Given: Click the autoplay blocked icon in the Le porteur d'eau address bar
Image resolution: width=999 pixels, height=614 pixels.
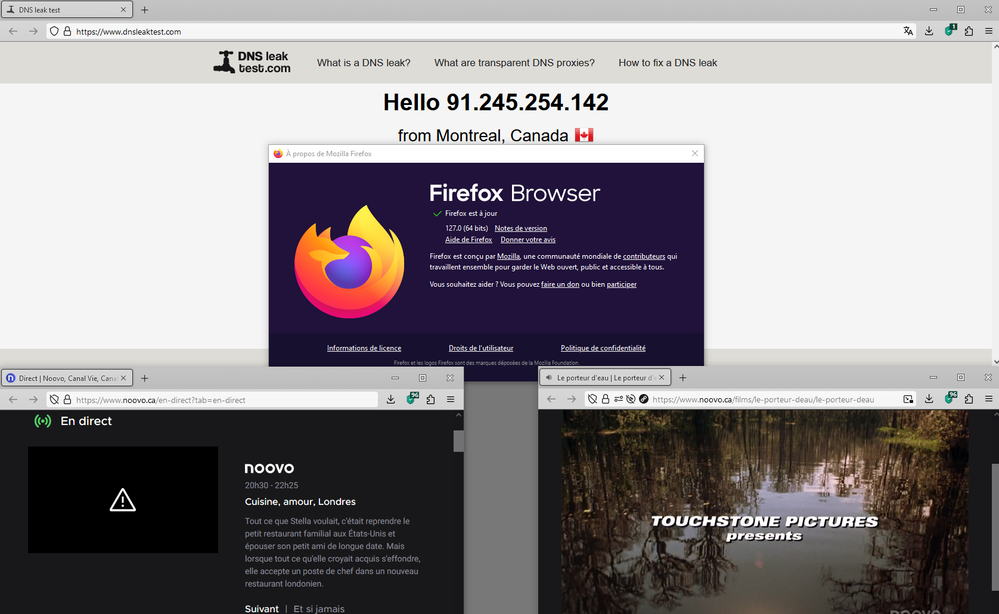Looking at the screenshot, I should 631,399.
